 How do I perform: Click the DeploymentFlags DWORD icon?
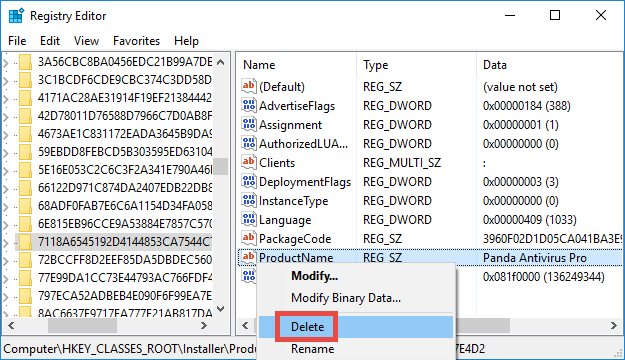click(x=249, y=181)
